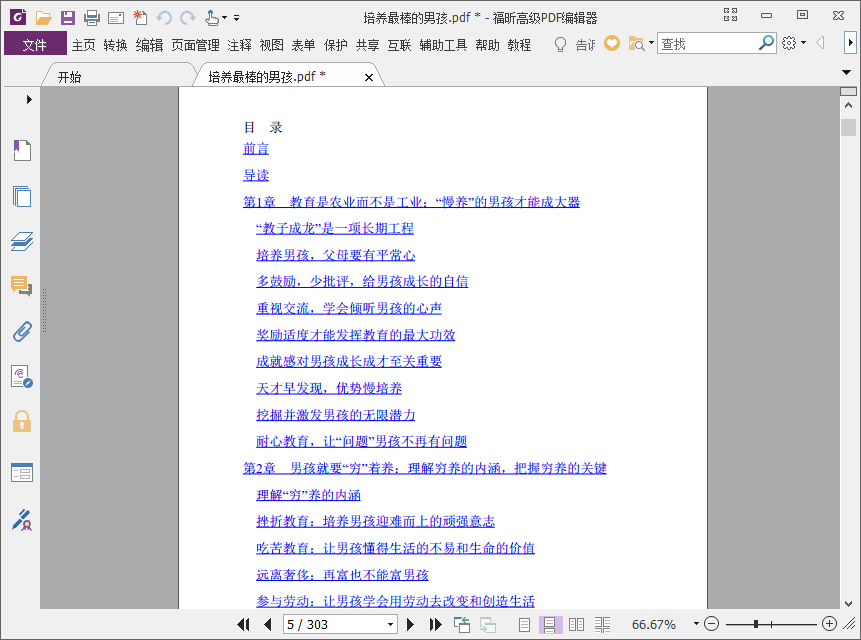Click into the 查找 search field
This screenshot has height=640, width=861.
(x=707, y=43)
